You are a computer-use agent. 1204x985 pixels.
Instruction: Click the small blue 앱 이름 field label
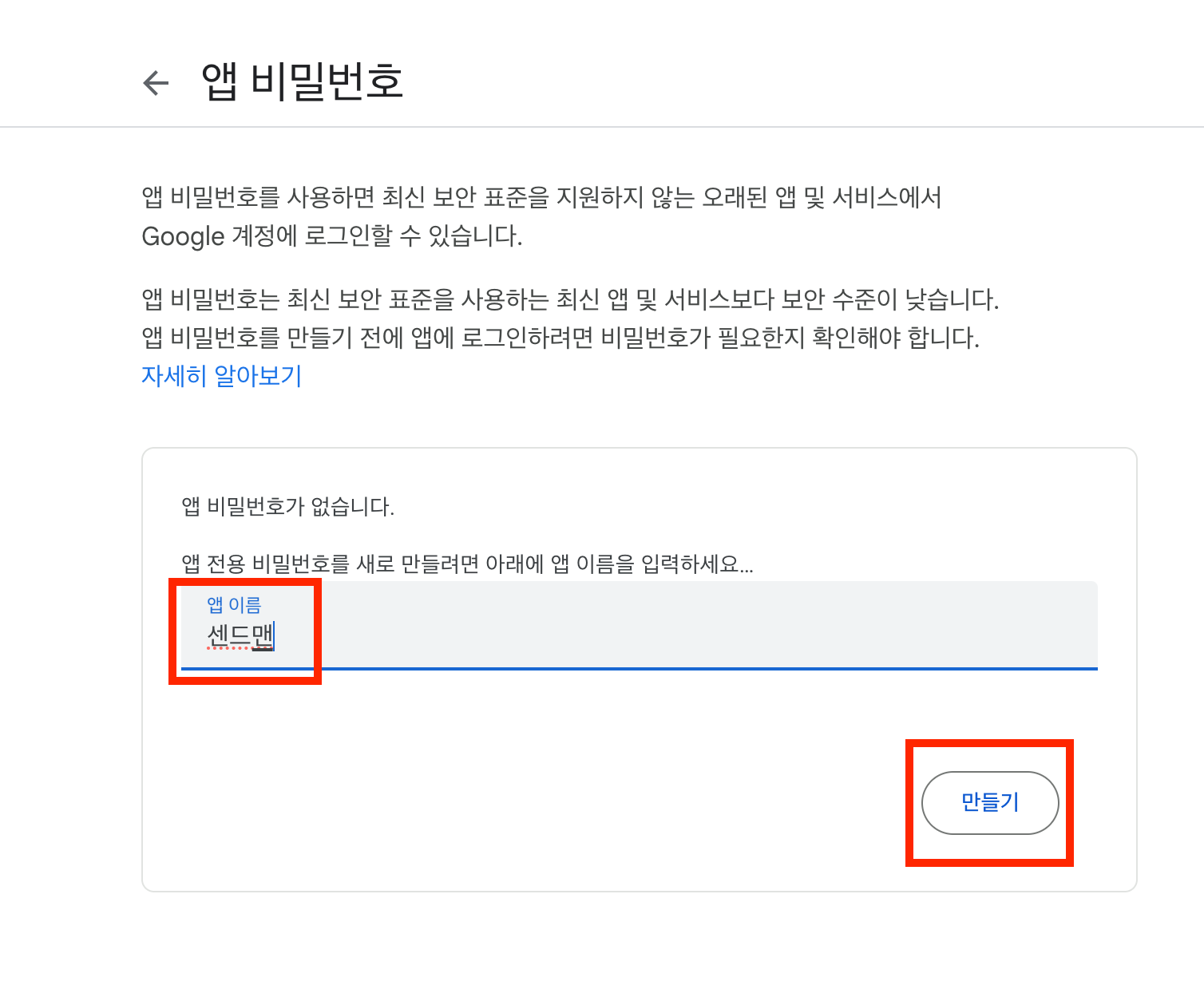tap(234, 605)
